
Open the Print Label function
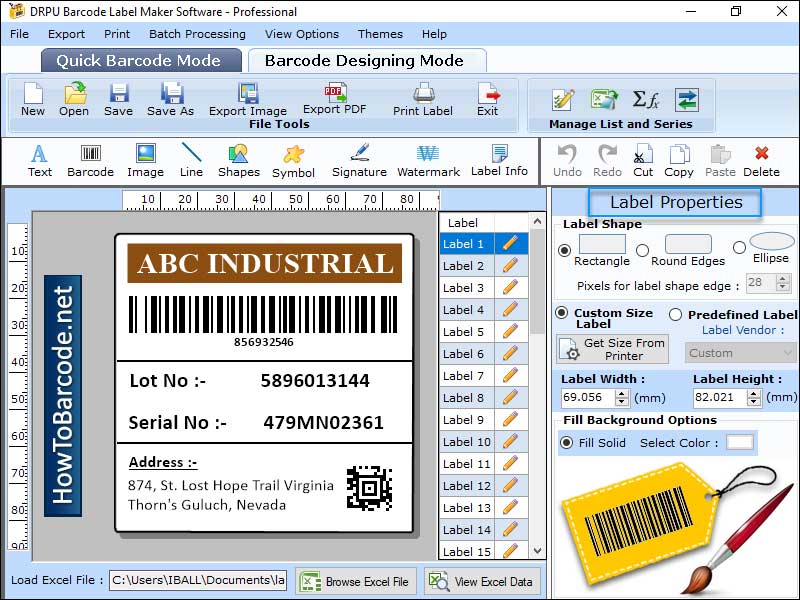[x=422, y=100]
